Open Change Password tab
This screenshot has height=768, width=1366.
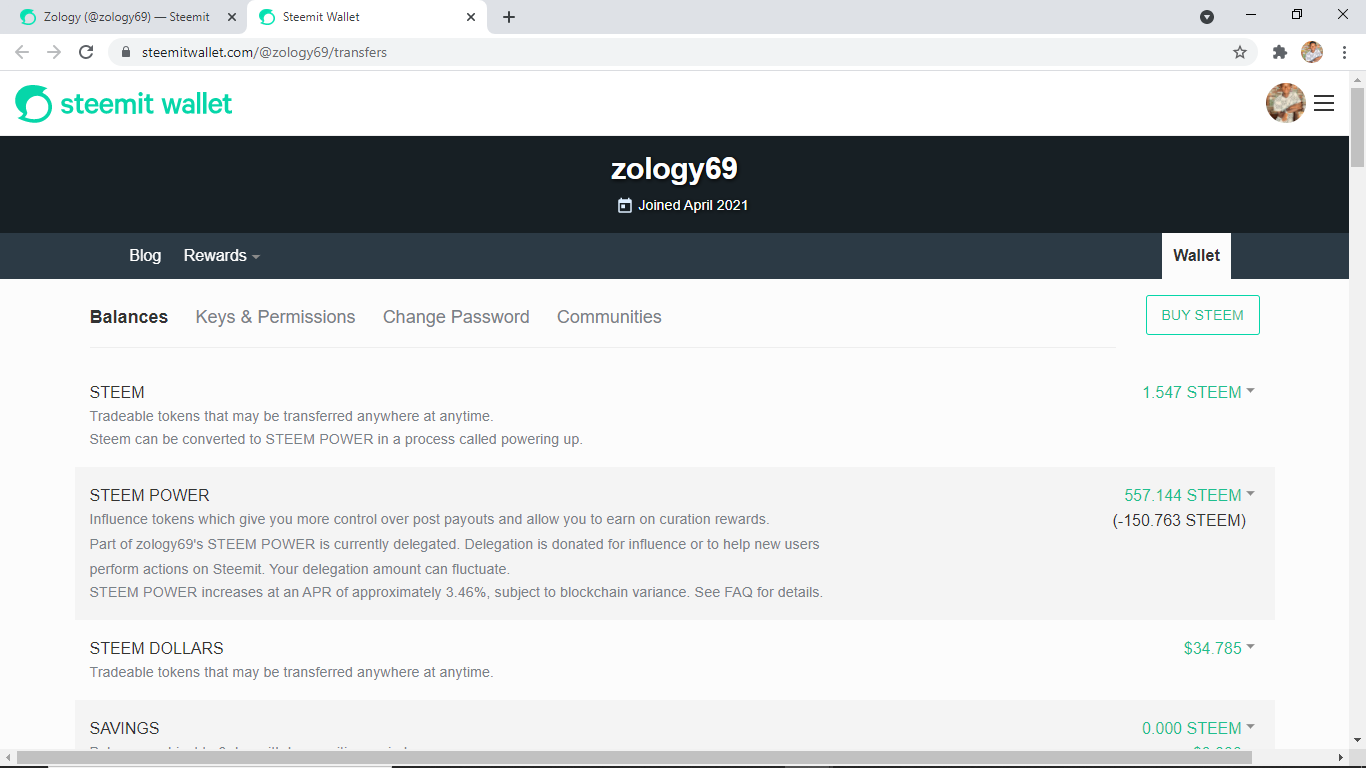click(456, 317)
